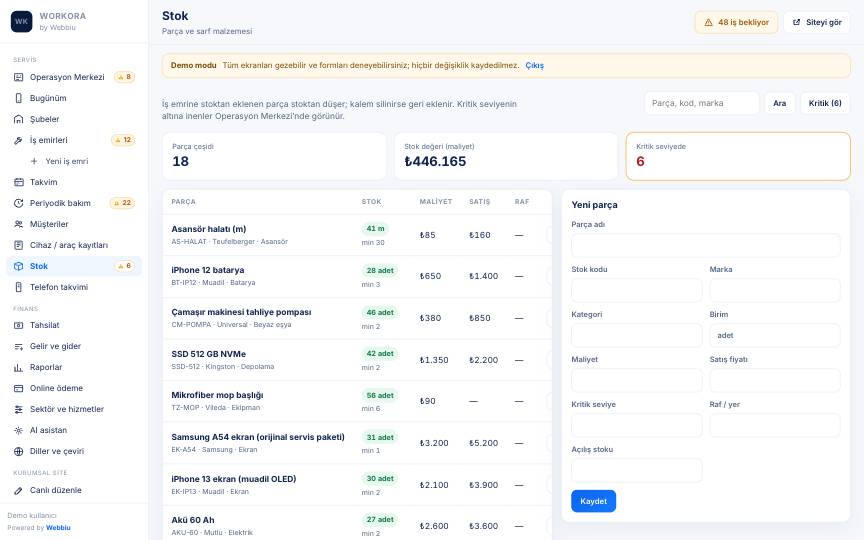Focus the Parça adı input field
Image resolution: width=864 pixels, height=540 pixels.
706,245
